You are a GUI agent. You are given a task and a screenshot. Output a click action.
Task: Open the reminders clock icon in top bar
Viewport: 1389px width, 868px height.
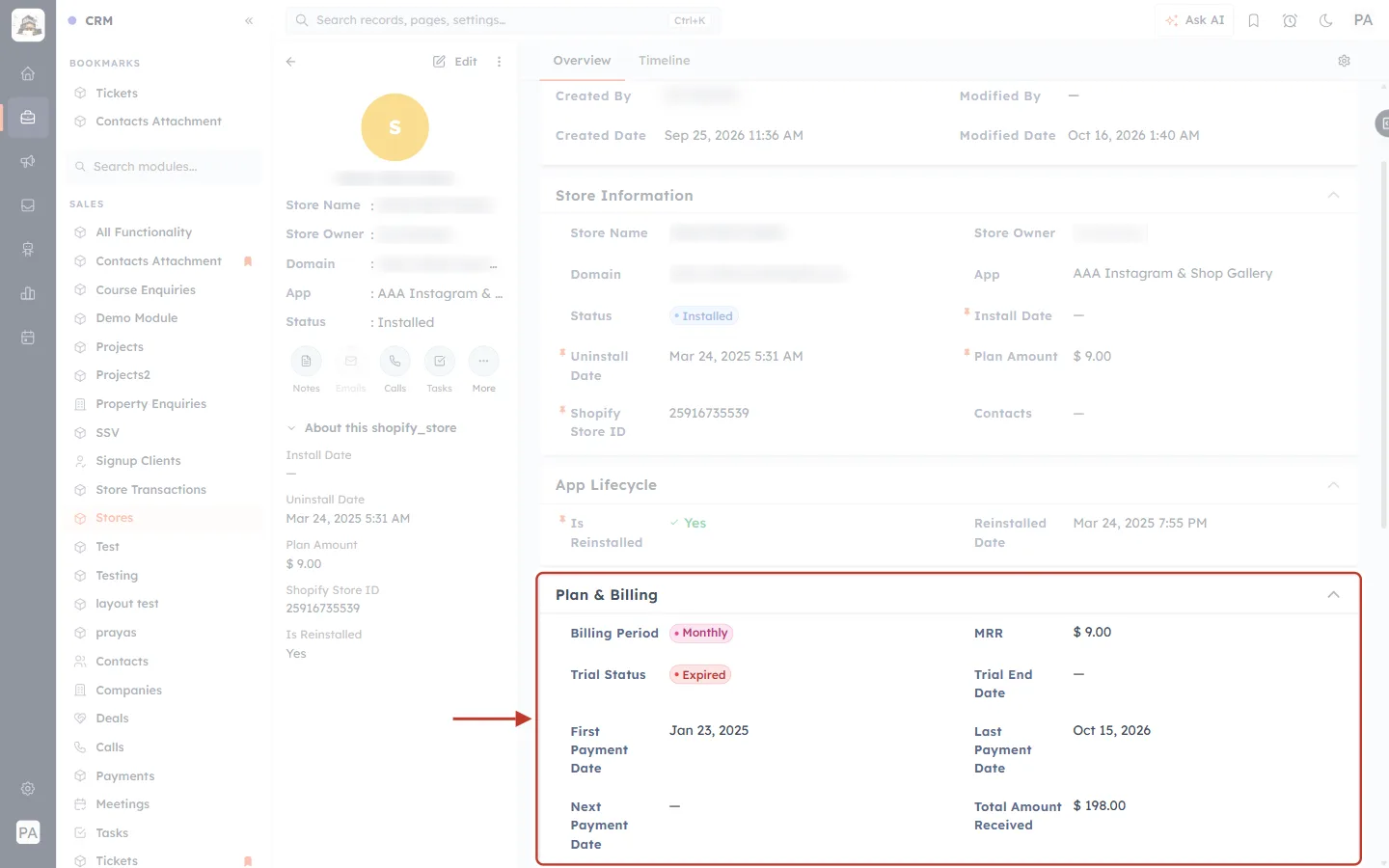point(1290,20)
